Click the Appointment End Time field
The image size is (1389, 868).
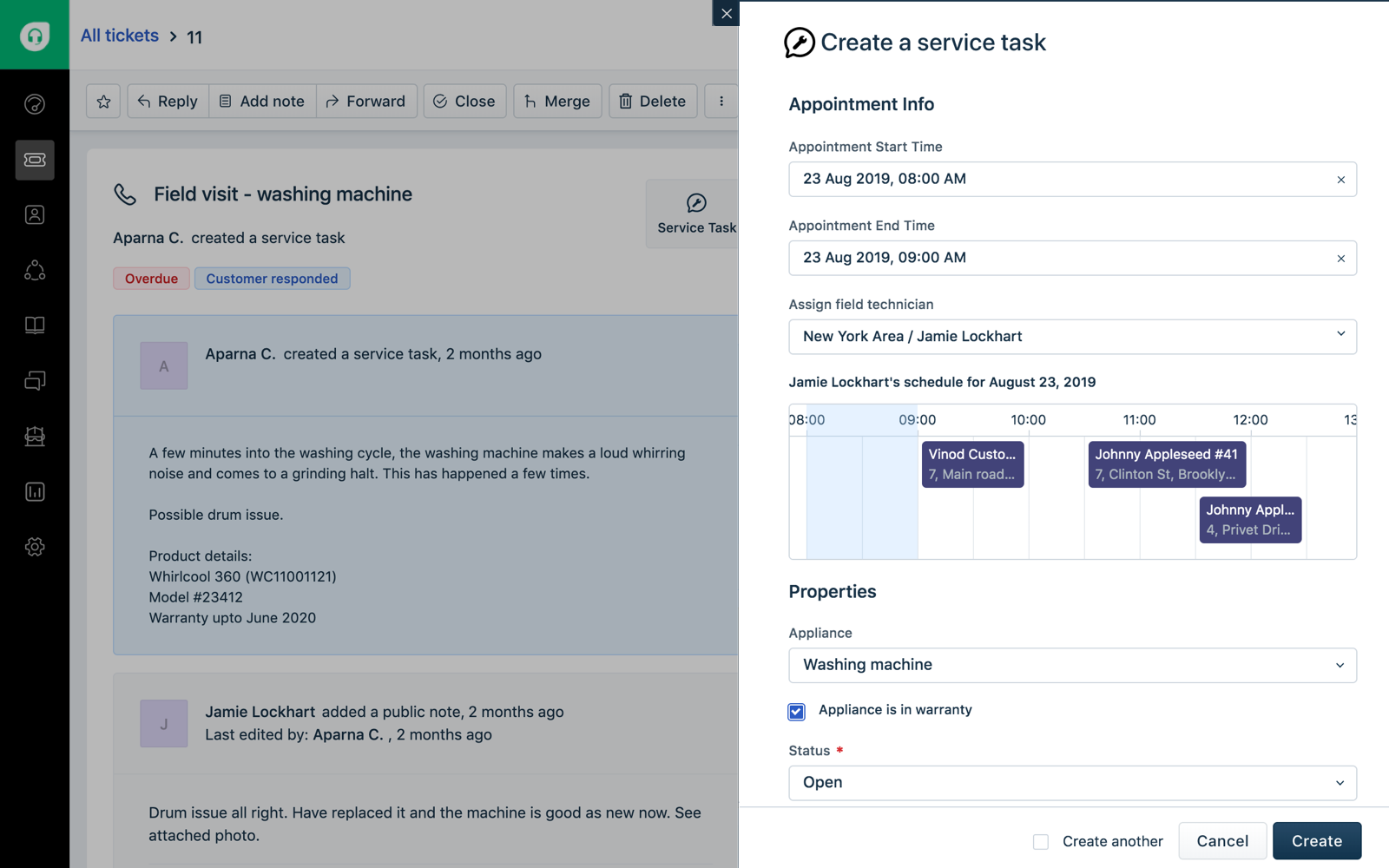point(1059,258)
